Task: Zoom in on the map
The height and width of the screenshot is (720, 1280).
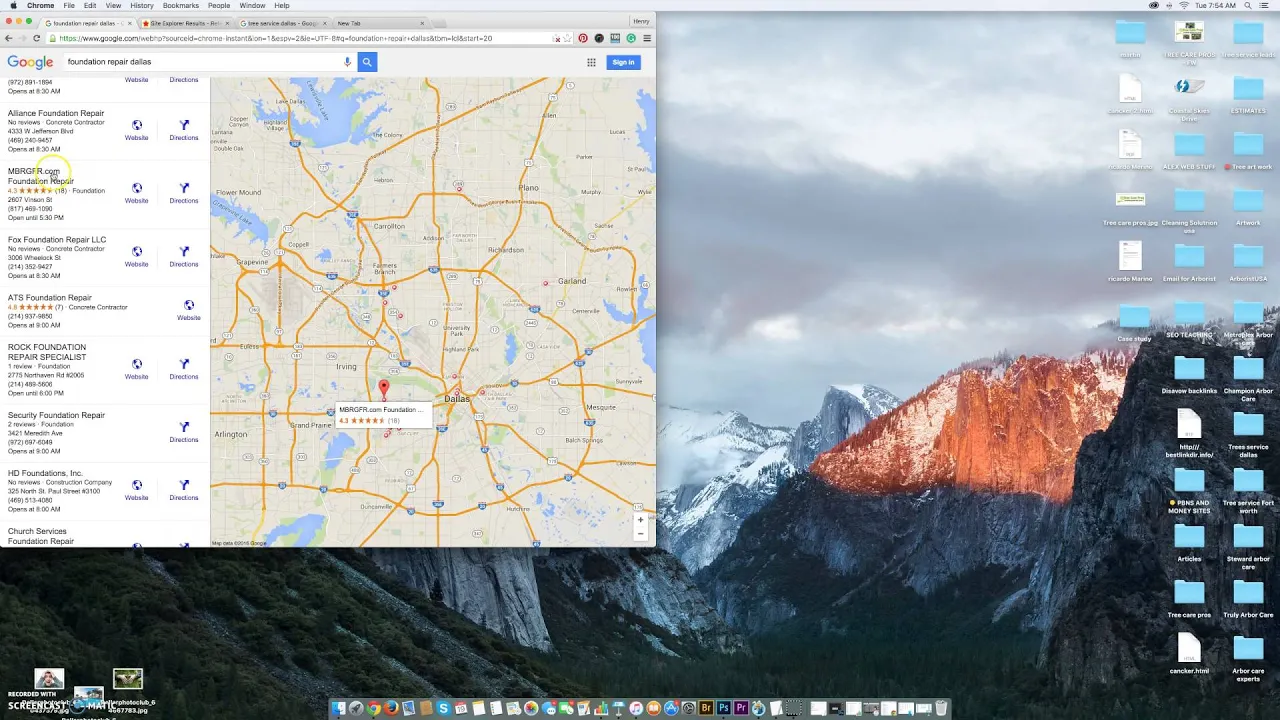Action: point(641,519)
